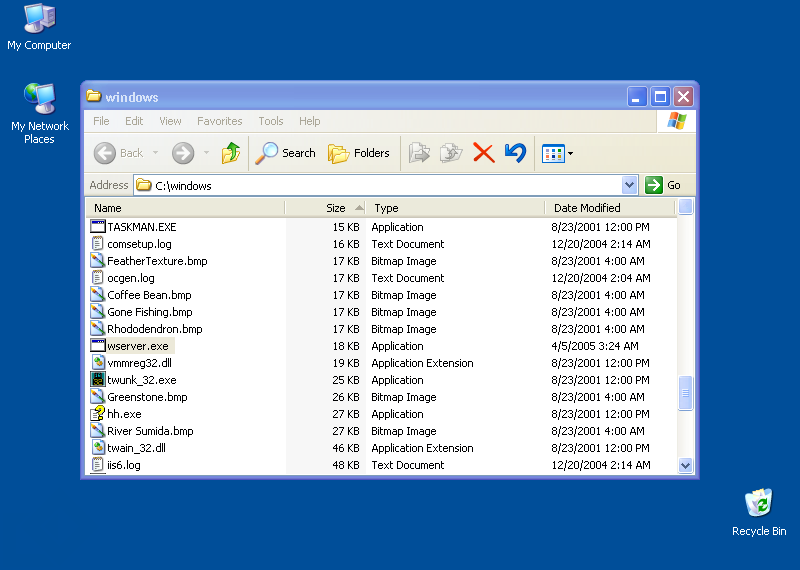Sort by the Type column header

tap(456, 208)
